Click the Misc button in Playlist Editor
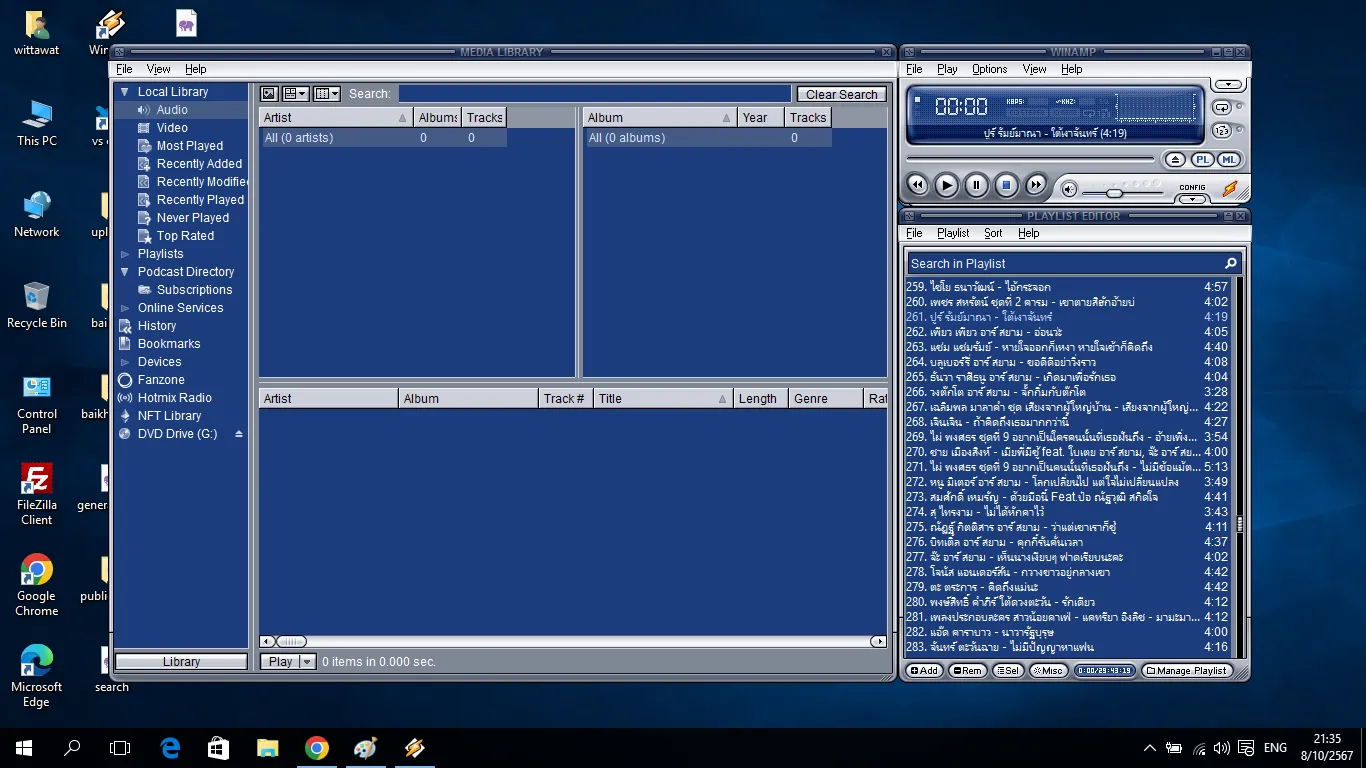 coord(1048,671)
